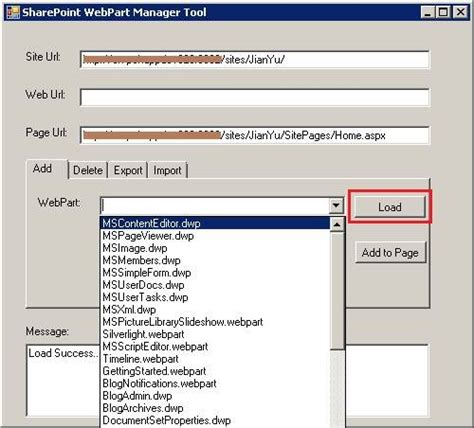Choose DocumentSetProperties.dwp entry
This screenshot has width=474, height=428.
pos(215,421)
